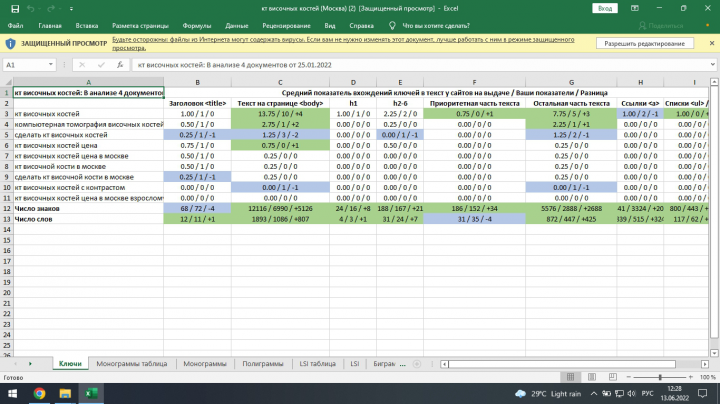
Task: Click the Insert Function fx icon
Action: click(x=120, y=65)
